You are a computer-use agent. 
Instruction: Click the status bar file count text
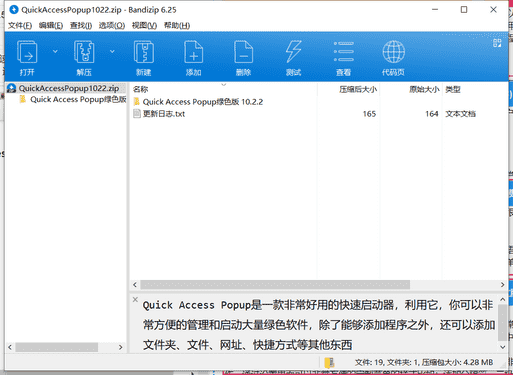(424, 362)
